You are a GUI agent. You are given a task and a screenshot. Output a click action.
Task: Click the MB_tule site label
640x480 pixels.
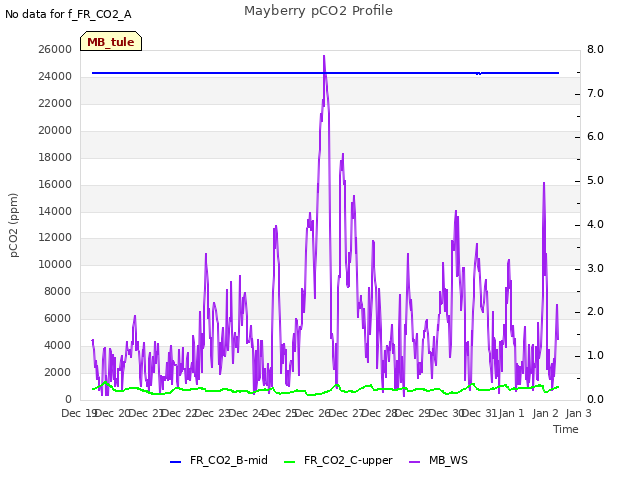111,42
